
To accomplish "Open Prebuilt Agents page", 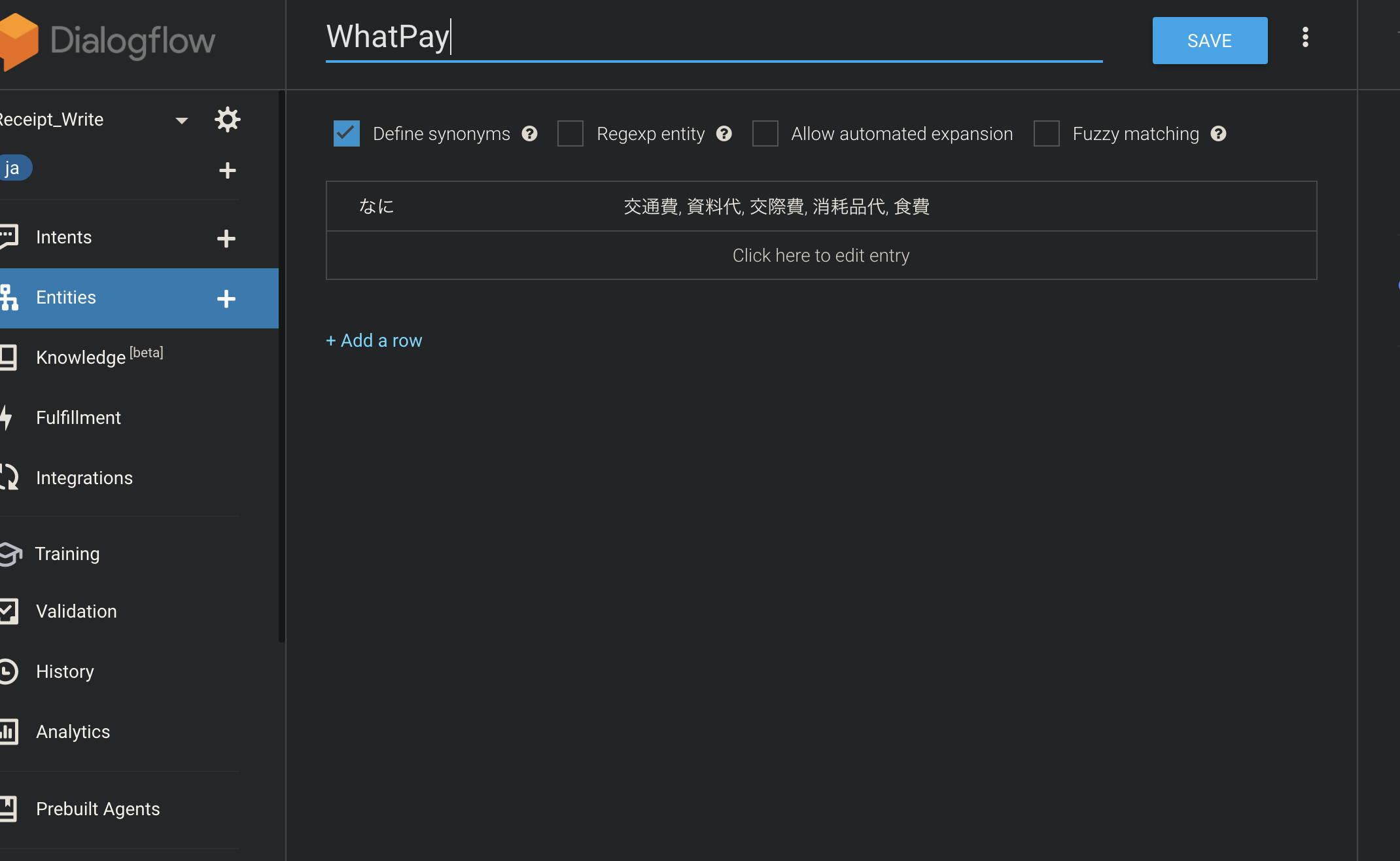I will [97, 809].
